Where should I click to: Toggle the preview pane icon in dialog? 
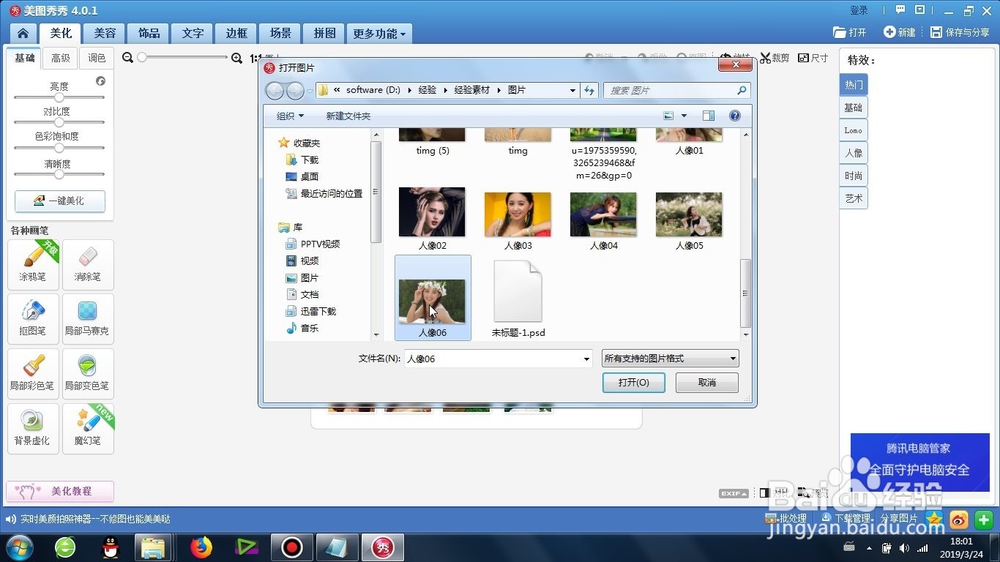[709, 115]
